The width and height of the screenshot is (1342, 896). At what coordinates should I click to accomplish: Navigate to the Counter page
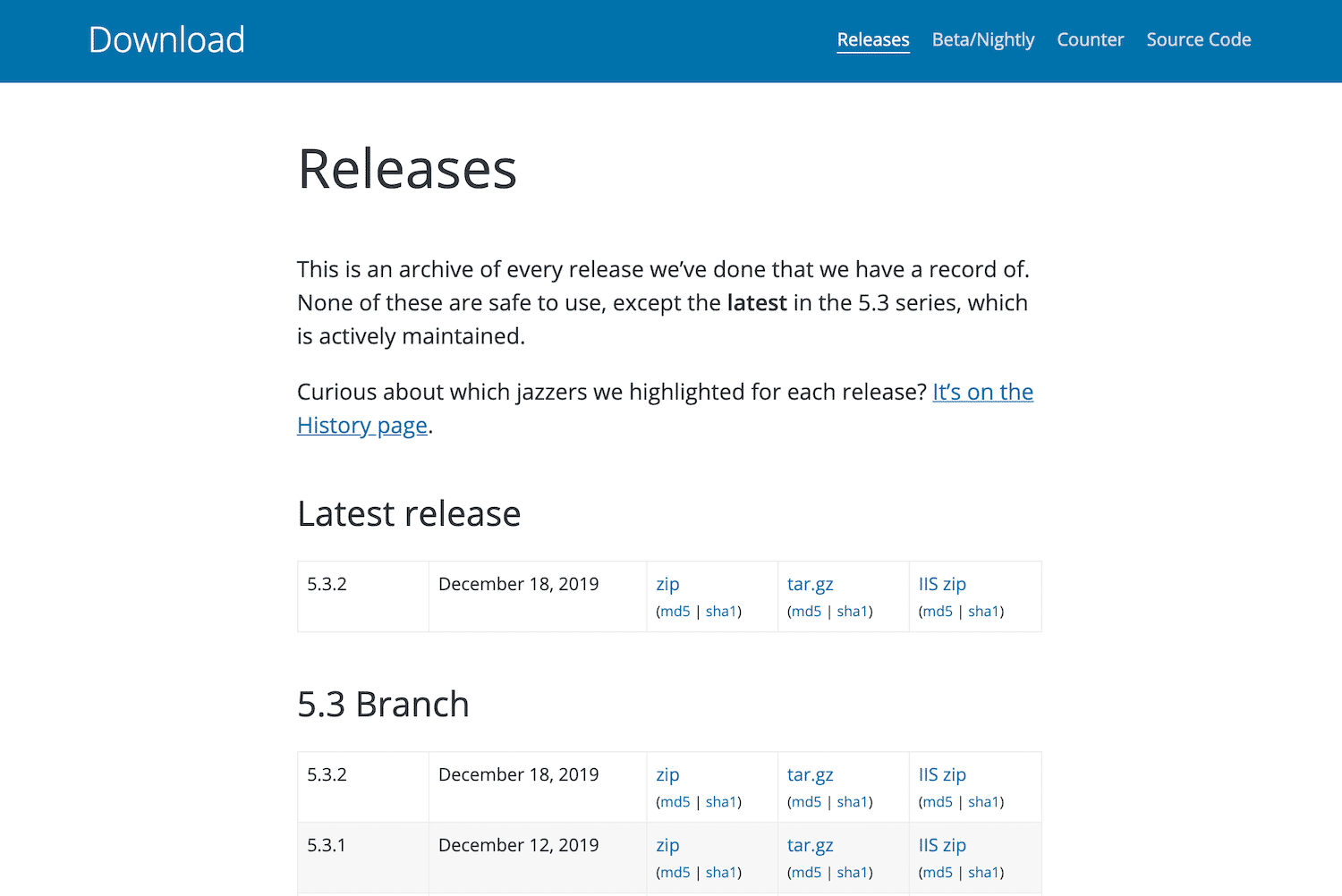[1090, 40]
